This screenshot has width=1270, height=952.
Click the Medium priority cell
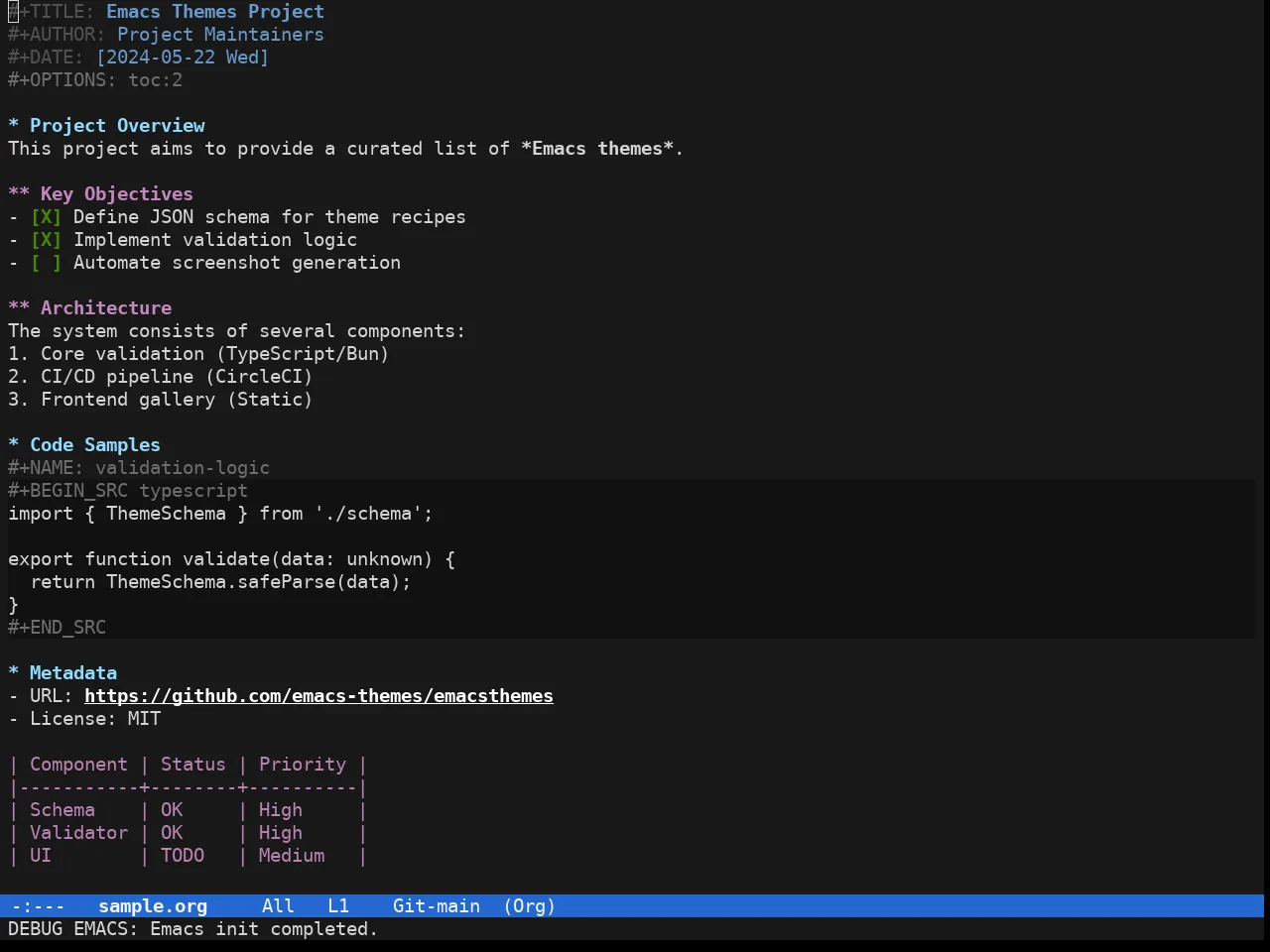coord(292,856)
